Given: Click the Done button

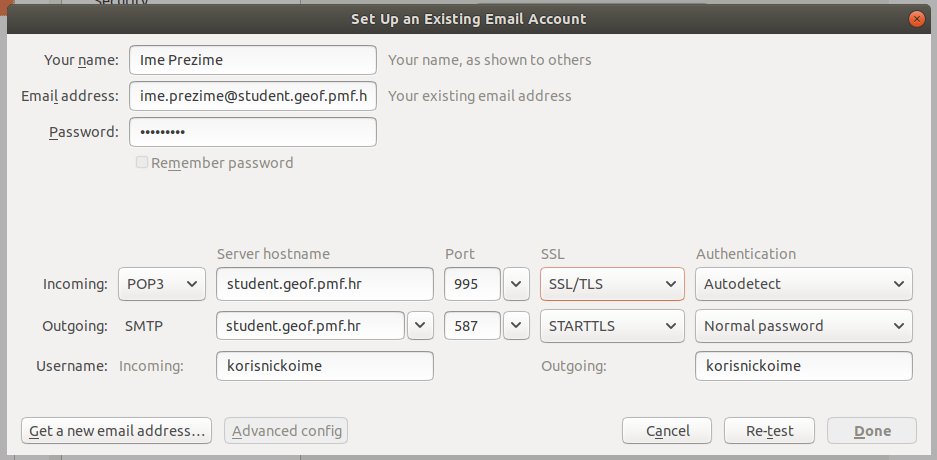Looking at the screenshot, I should coord(872,431).
